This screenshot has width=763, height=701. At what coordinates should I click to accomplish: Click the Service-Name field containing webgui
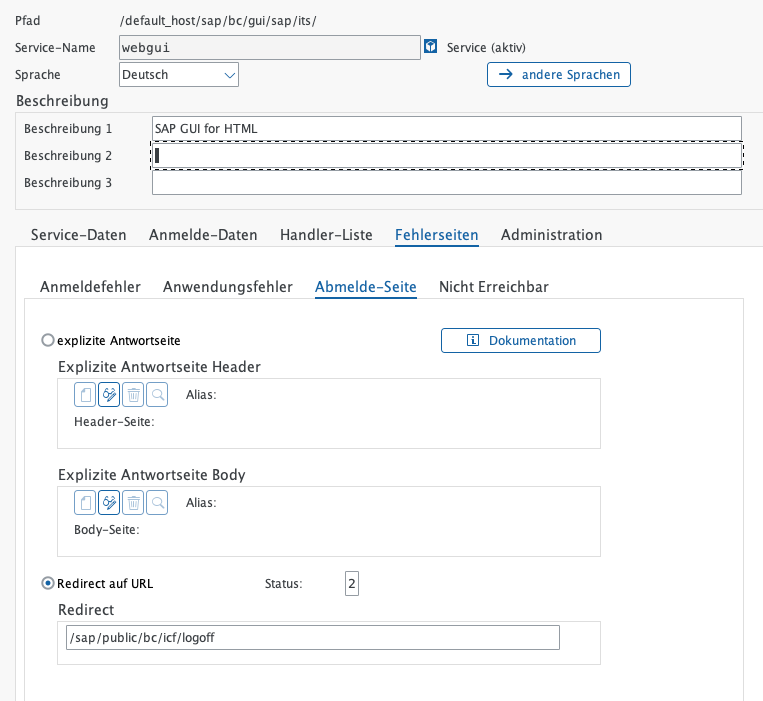270,47
